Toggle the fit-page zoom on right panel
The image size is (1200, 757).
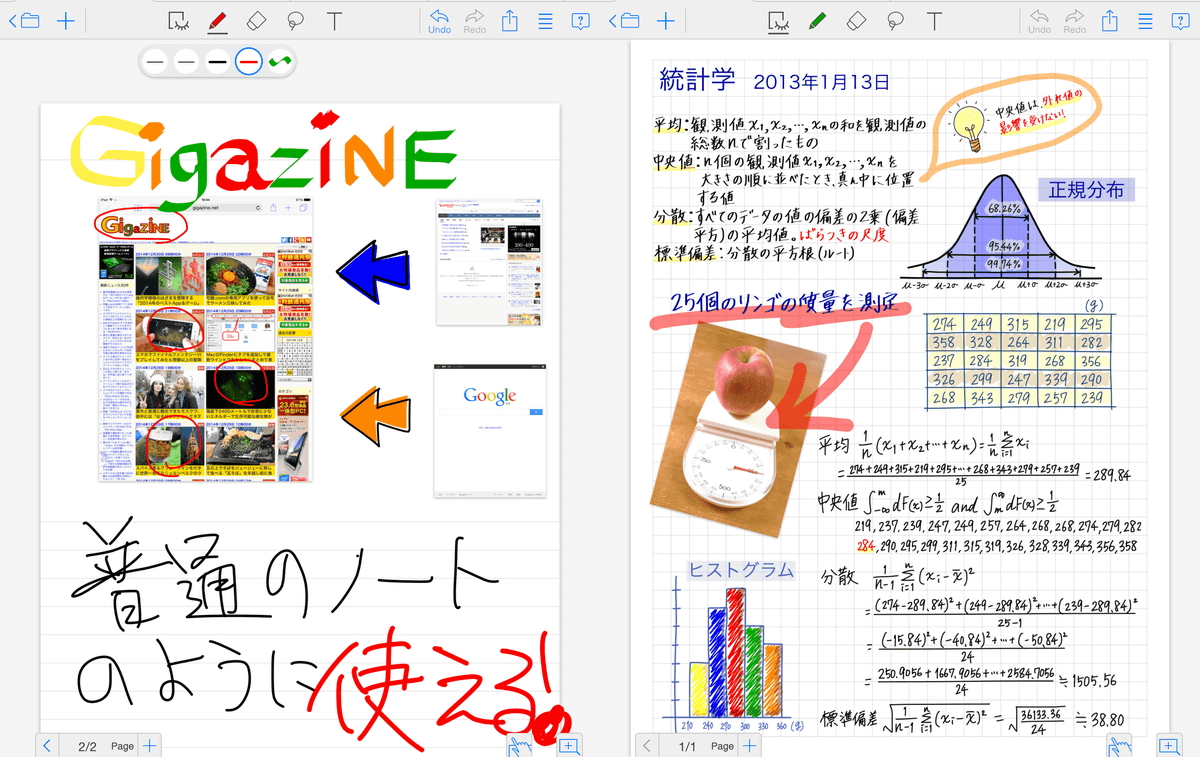click(1168, 745)
